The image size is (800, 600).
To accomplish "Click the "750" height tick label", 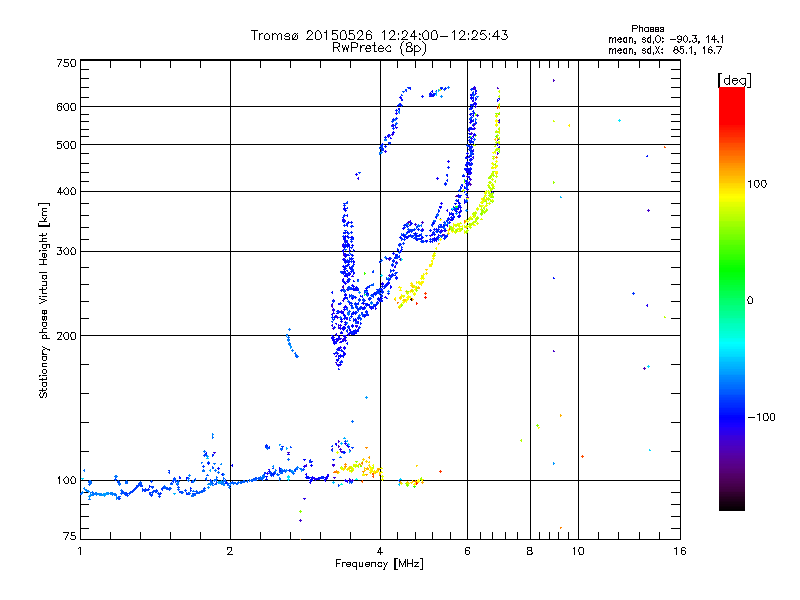I will click(66, 63).
